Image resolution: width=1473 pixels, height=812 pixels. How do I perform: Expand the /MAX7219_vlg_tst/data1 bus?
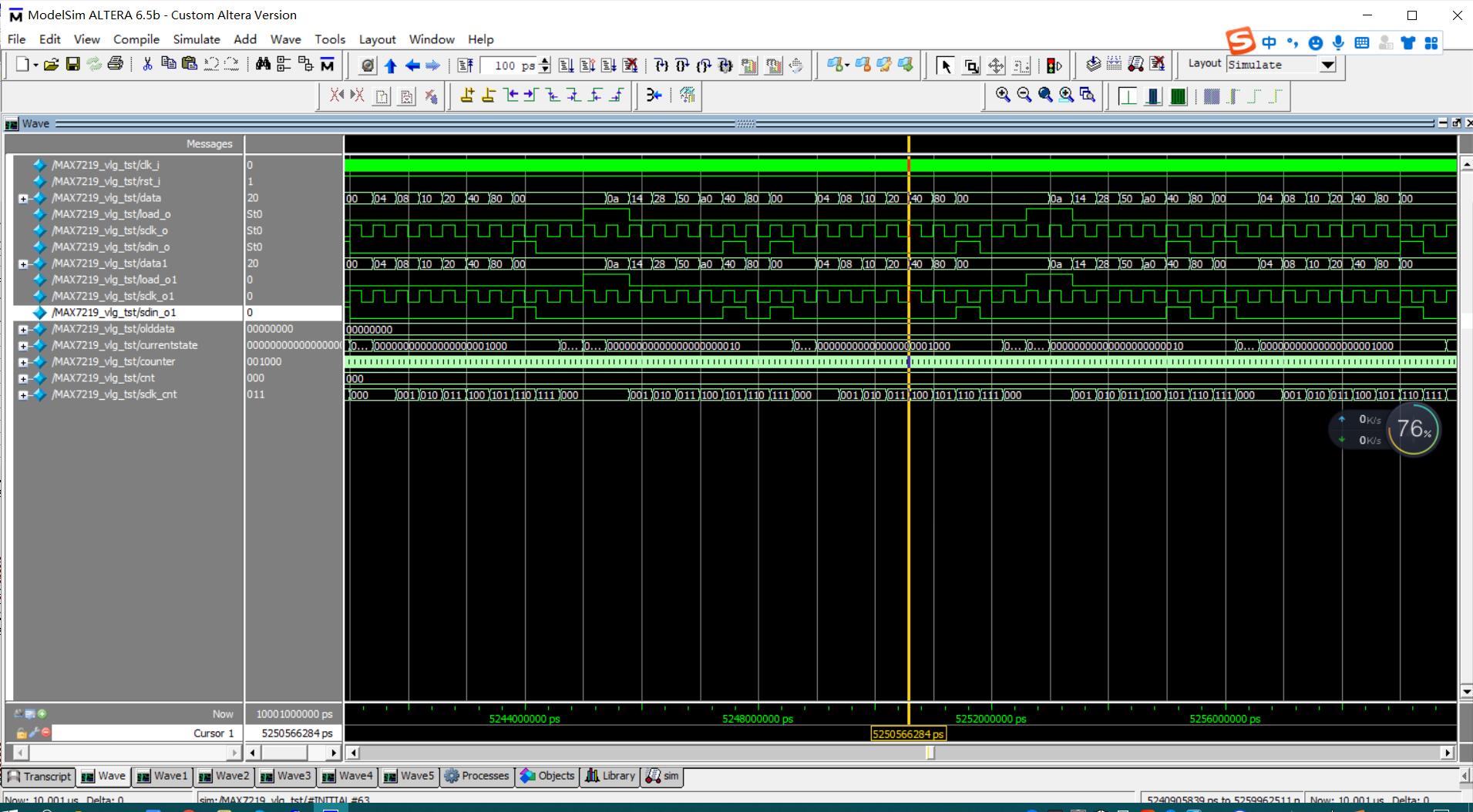(x=23, y=264)
